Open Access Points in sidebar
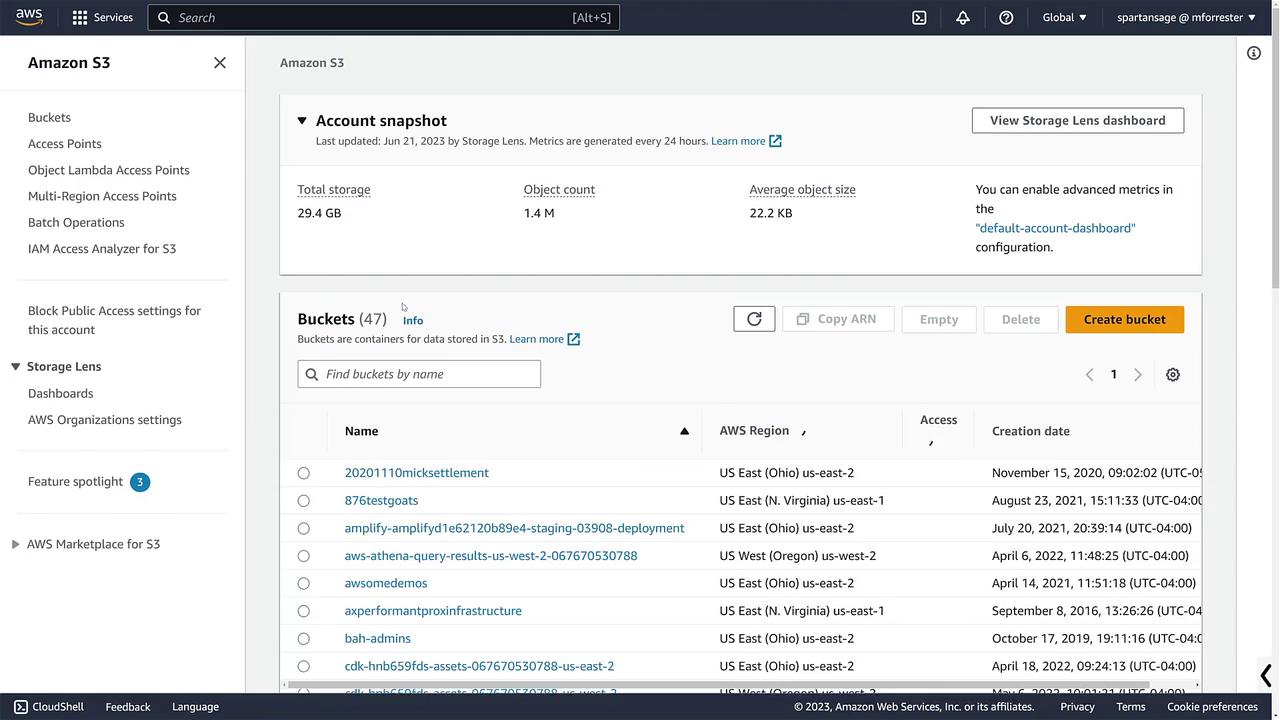The width and height of the screenshot is (1280, 720). point(65,144)
